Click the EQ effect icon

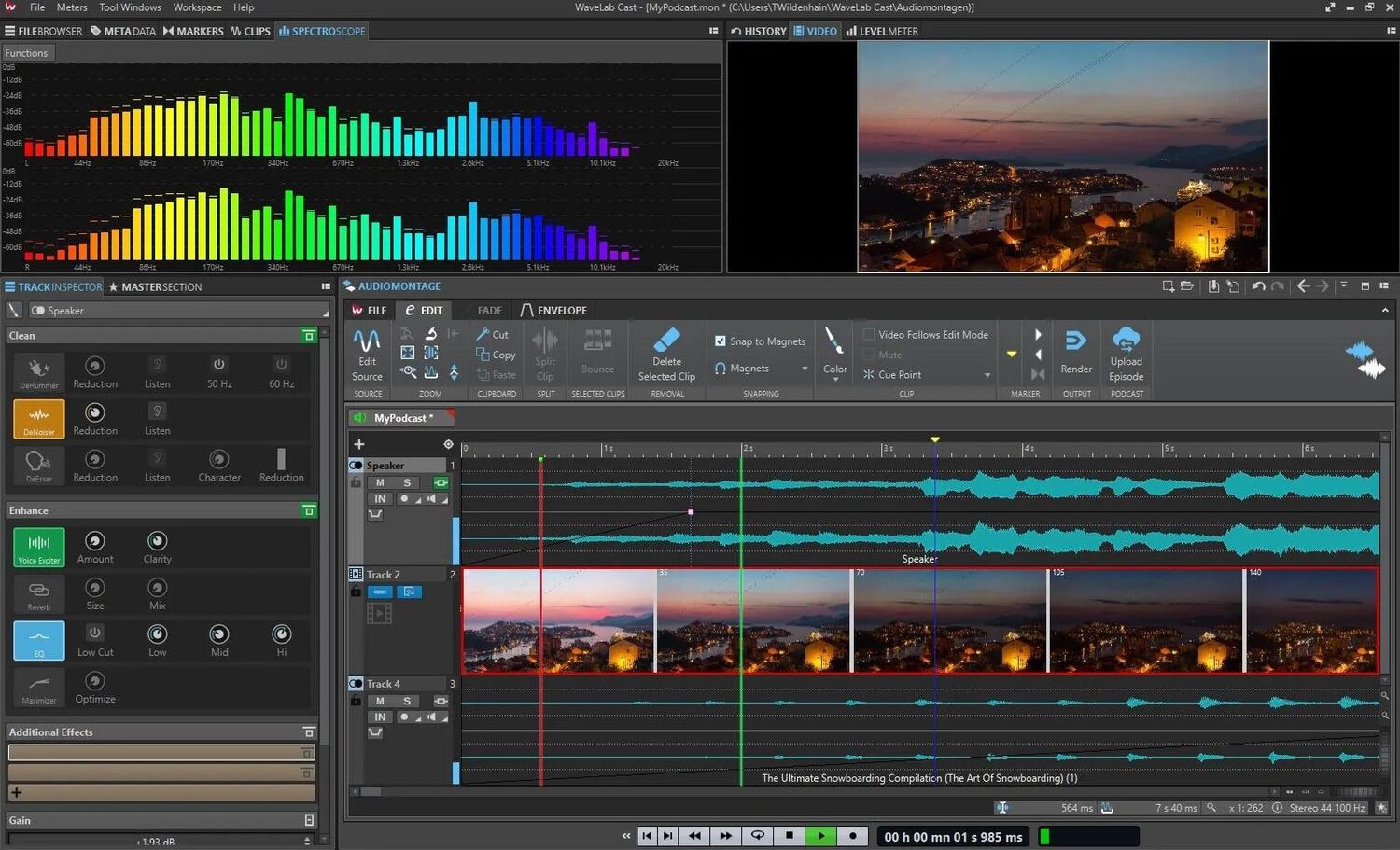pos(39,639)
